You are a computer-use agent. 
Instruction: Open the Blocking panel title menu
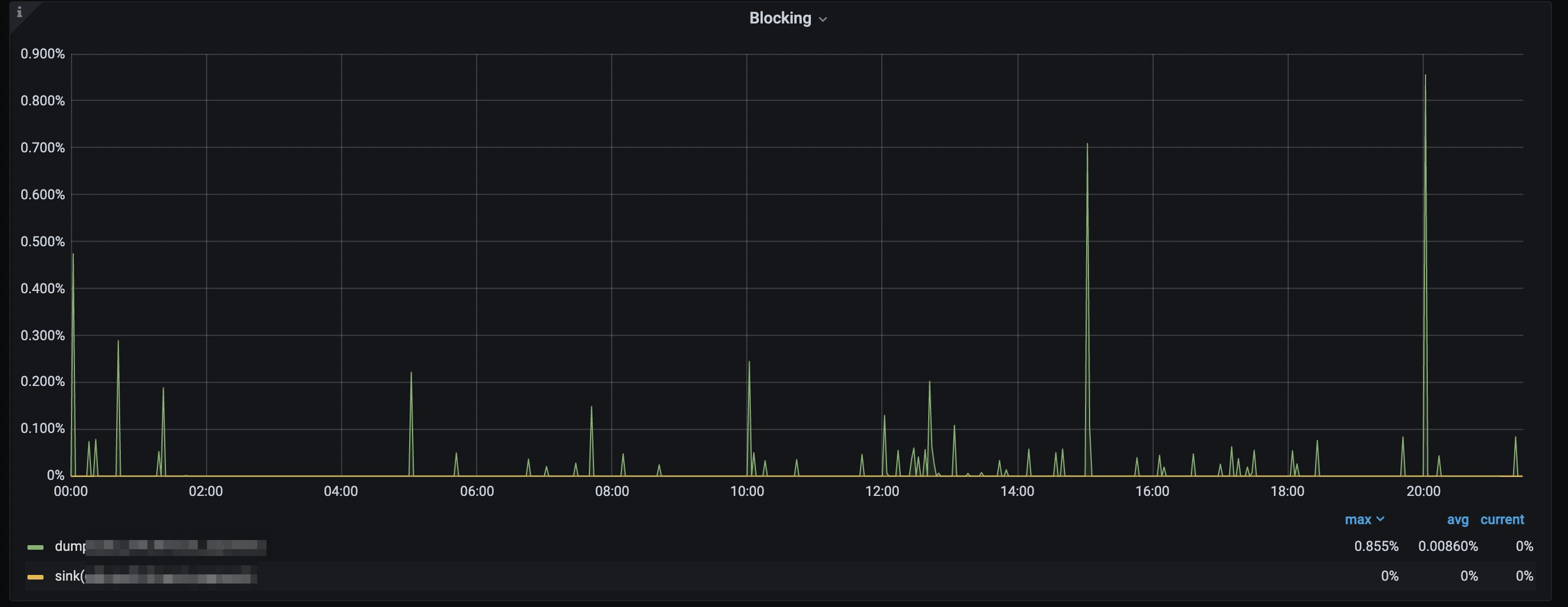point(780,18)
